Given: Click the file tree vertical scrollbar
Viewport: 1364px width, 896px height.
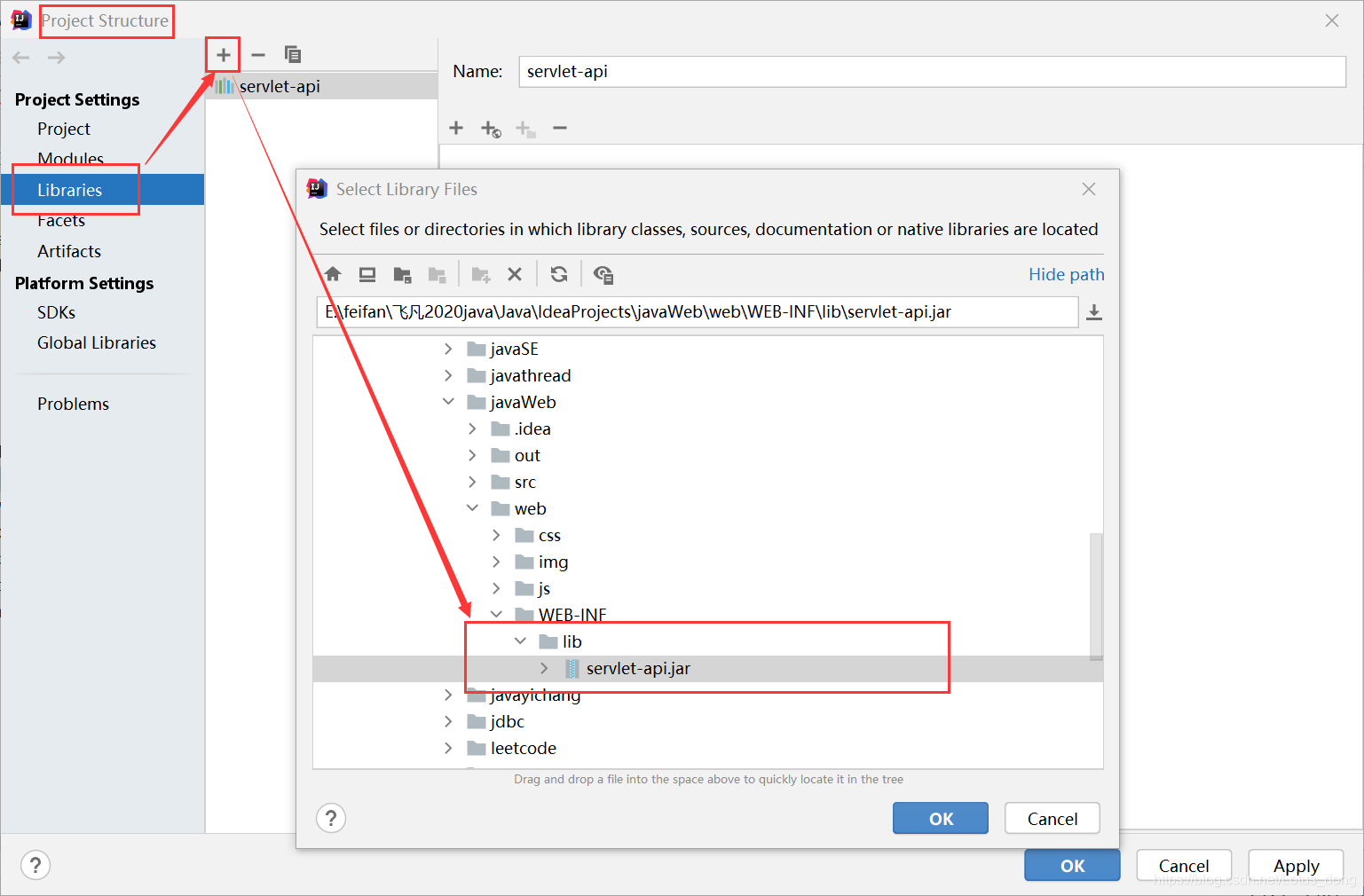Looking at the screenshot, I should coord(1096,596).
